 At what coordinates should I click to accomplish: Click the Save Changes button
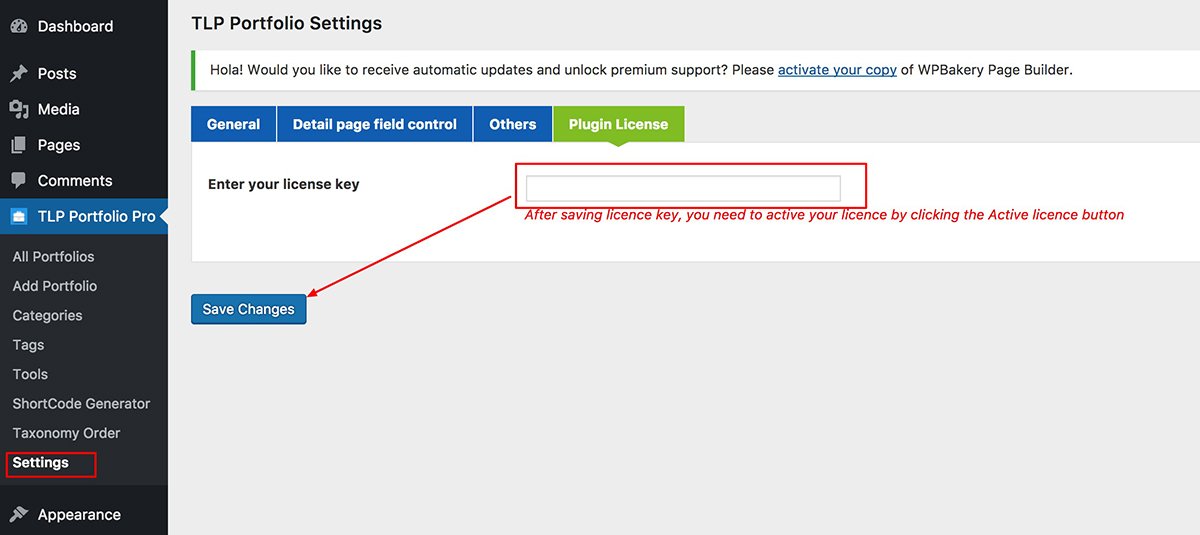click(248, 309)
